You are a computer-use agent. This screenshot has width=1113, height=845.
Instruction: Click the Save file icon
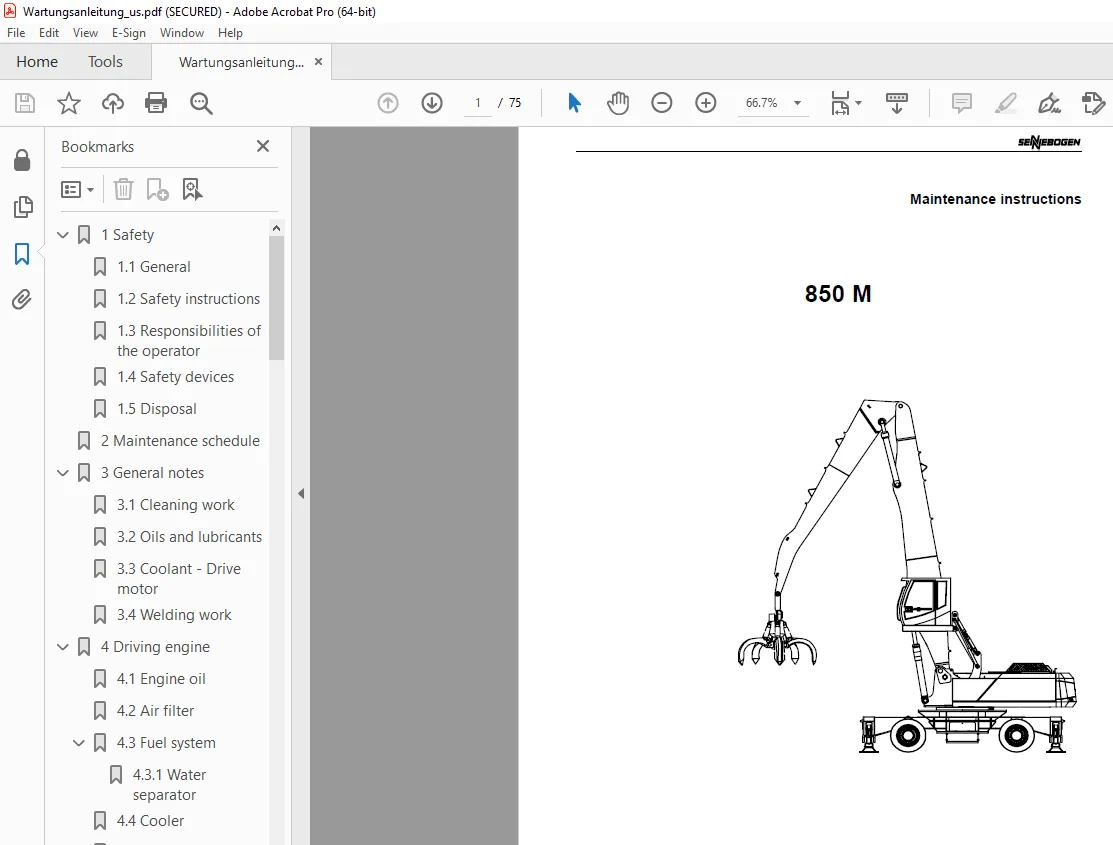25,103
